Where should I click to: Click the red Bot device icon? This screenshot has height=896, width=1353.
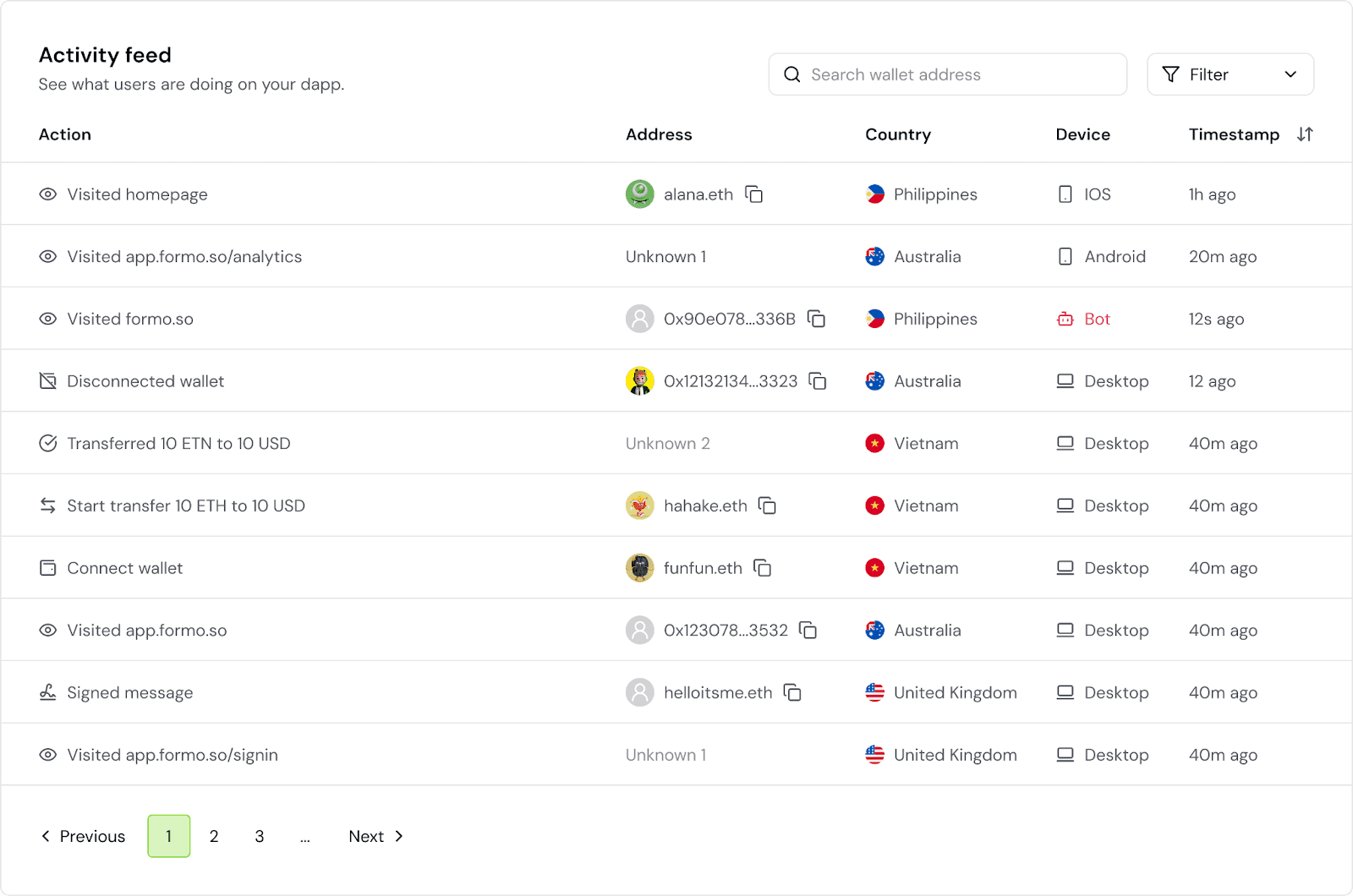tap(1065, 319)
